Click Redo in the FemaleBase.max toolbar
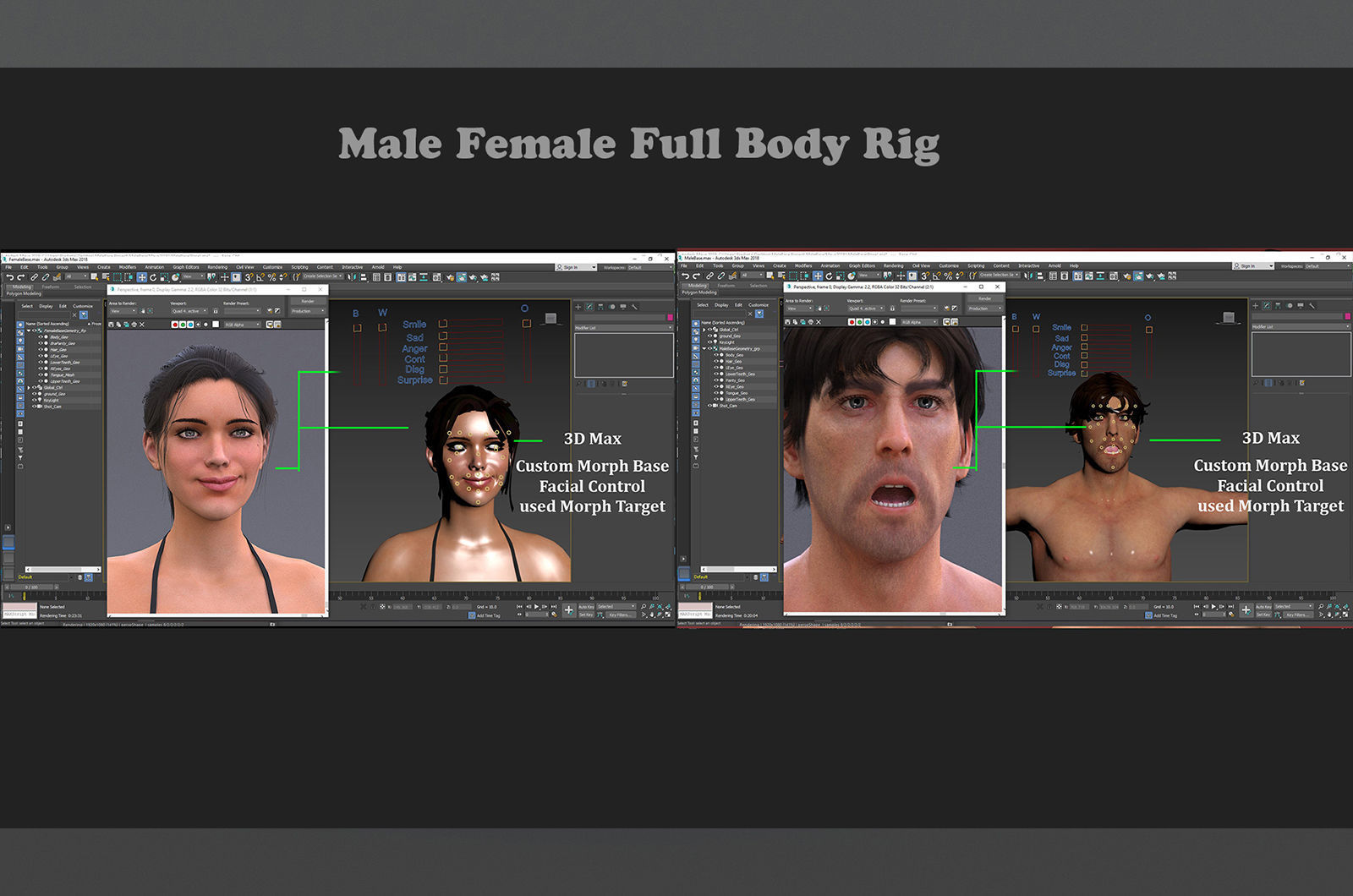1353x896 pixels. click(20, 277)
